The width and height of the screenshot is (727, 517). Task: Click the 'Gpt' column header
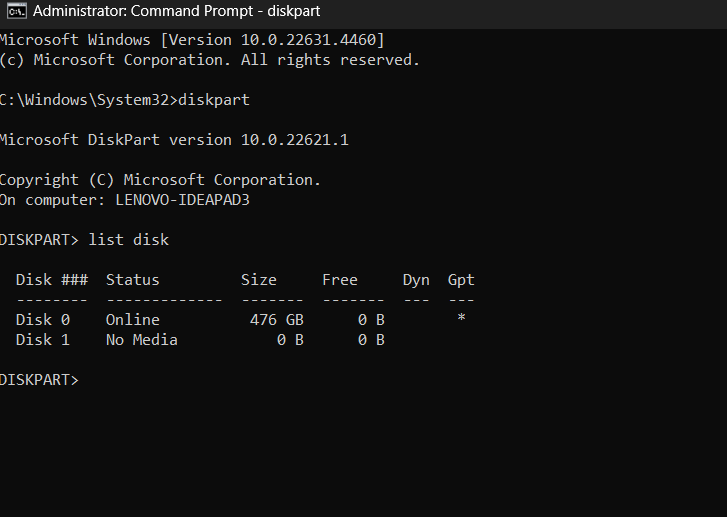coord(461,280)
